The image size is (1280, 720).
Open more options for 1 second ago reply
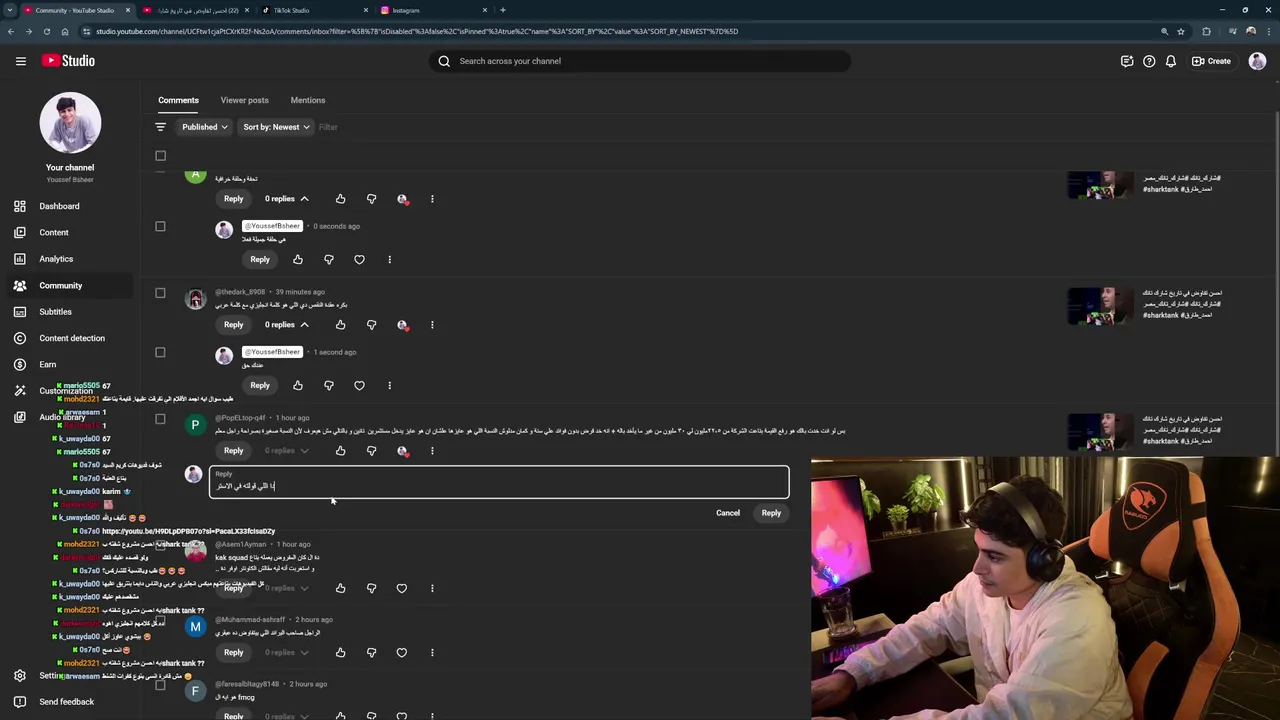point(389,385)
